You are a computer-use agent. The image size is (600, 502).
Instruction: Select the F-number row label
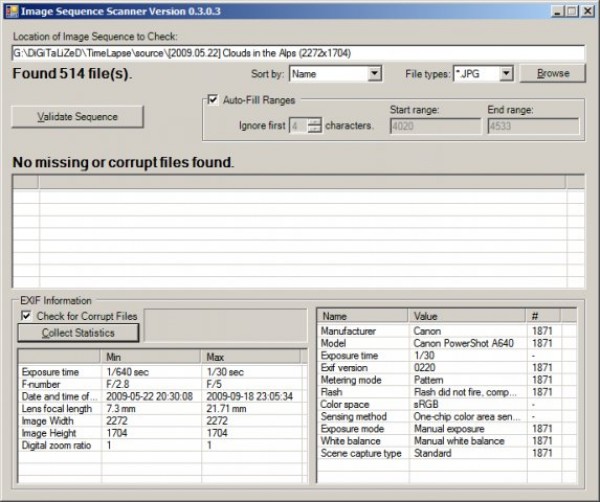[x=41, y=384]
